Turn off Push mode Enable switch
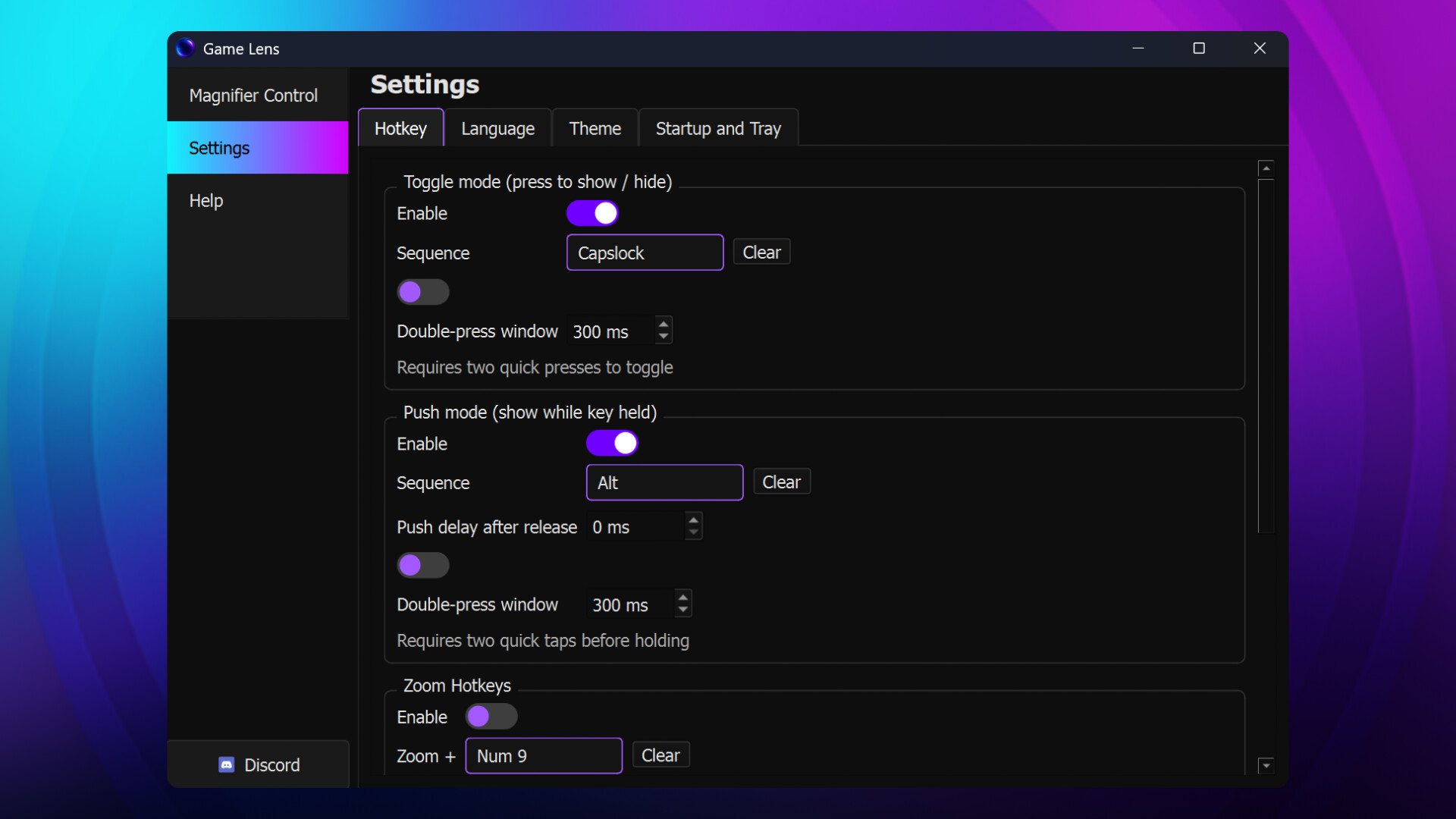The height and width of the screenshot is (819, 1456). [612, 443]
